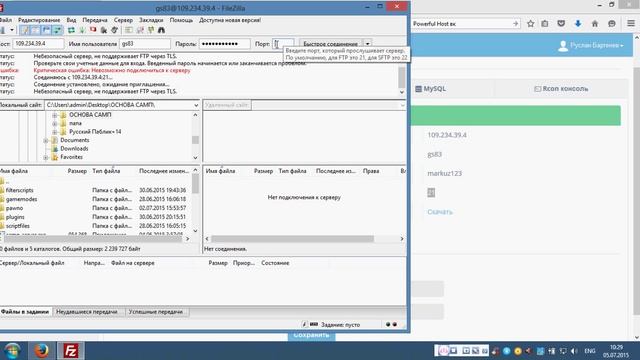Toggle the local directory tree view
Image resolution: width=640 pixels, height=360 pixels.
[x=36, y=30]
